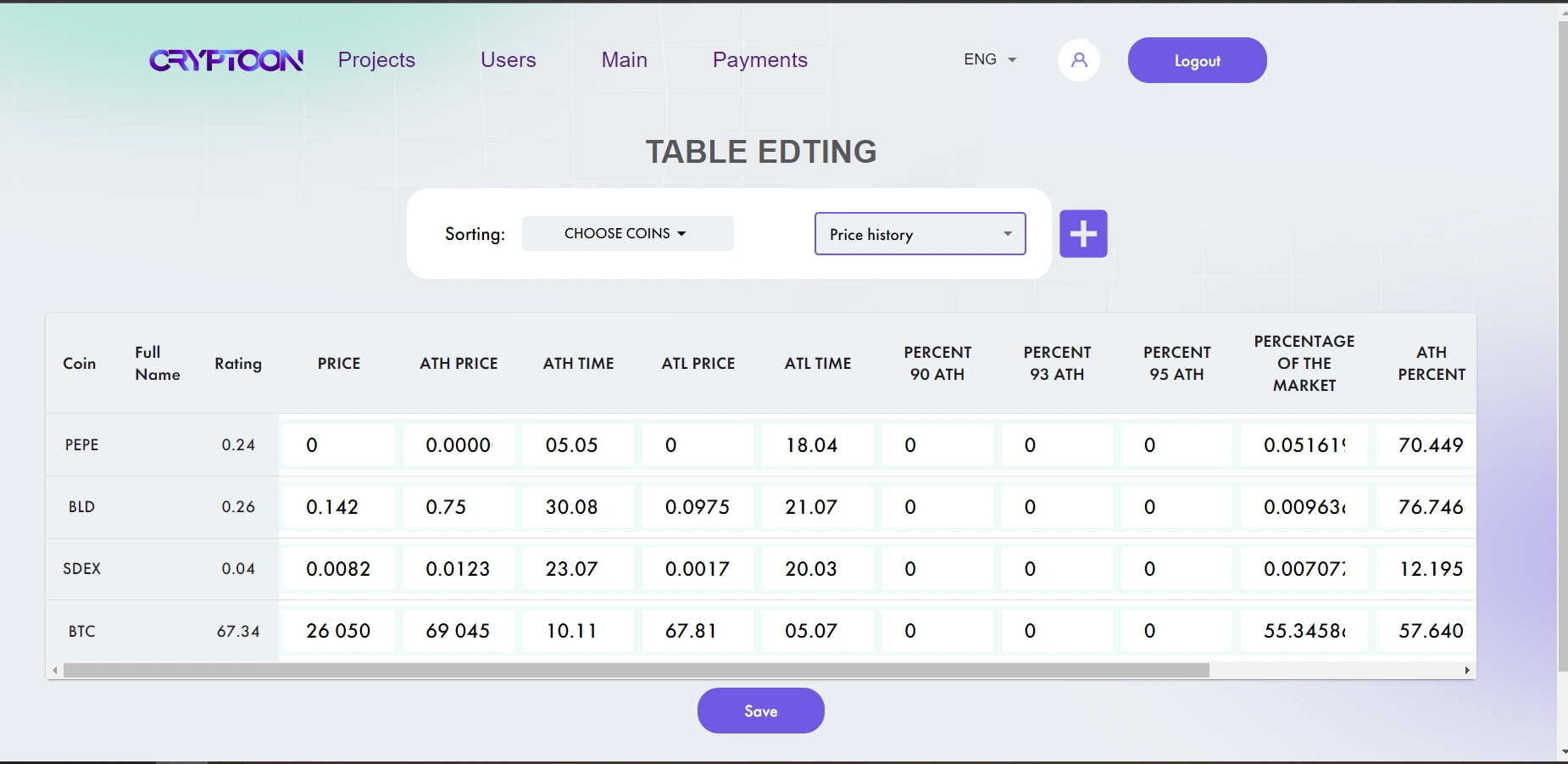
Task: Edit SDEX ATH percent 12.195
Action: (1426, 569)
